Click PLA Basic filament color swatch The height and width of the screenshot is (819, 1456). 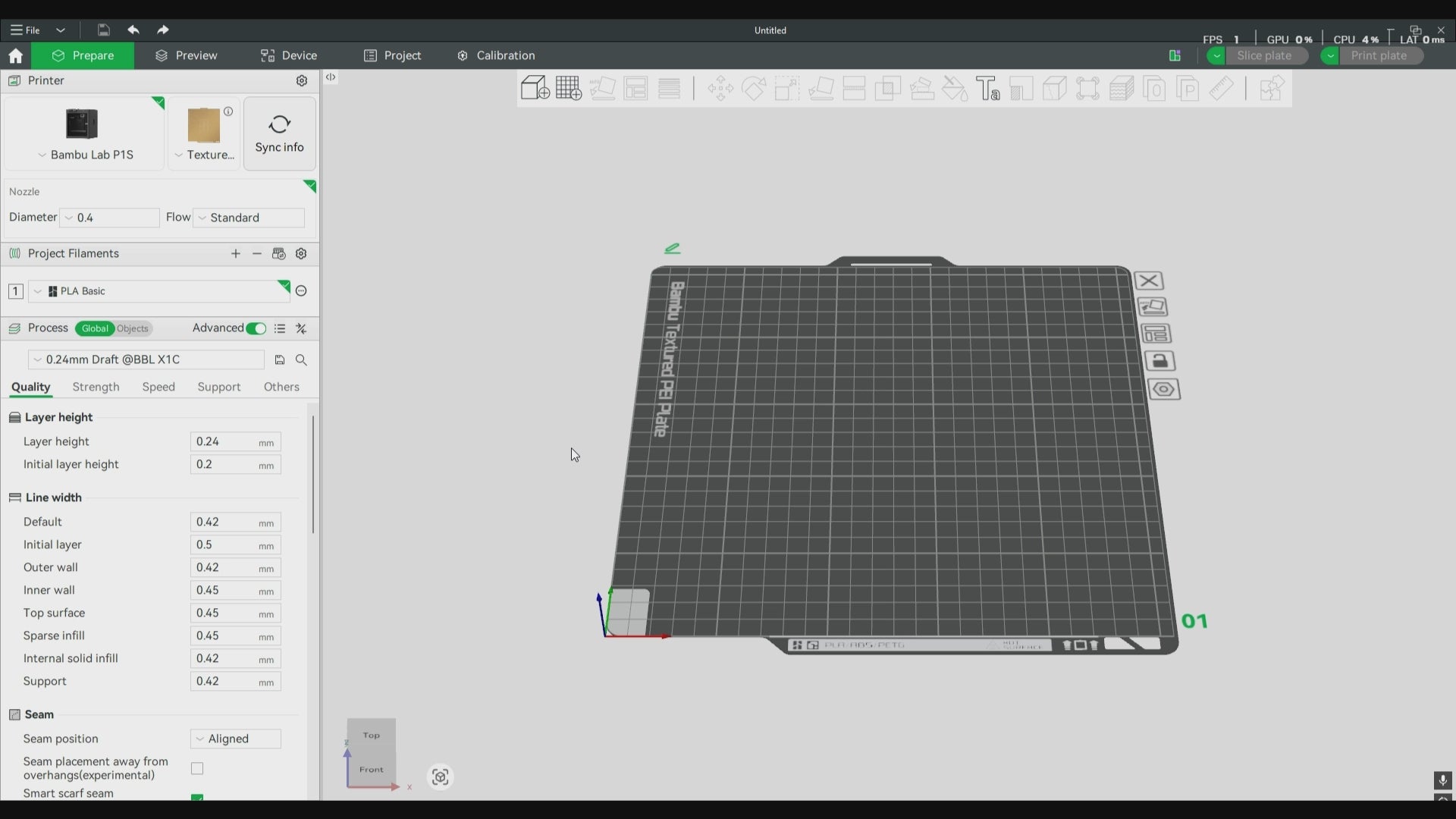click(53, 291)
